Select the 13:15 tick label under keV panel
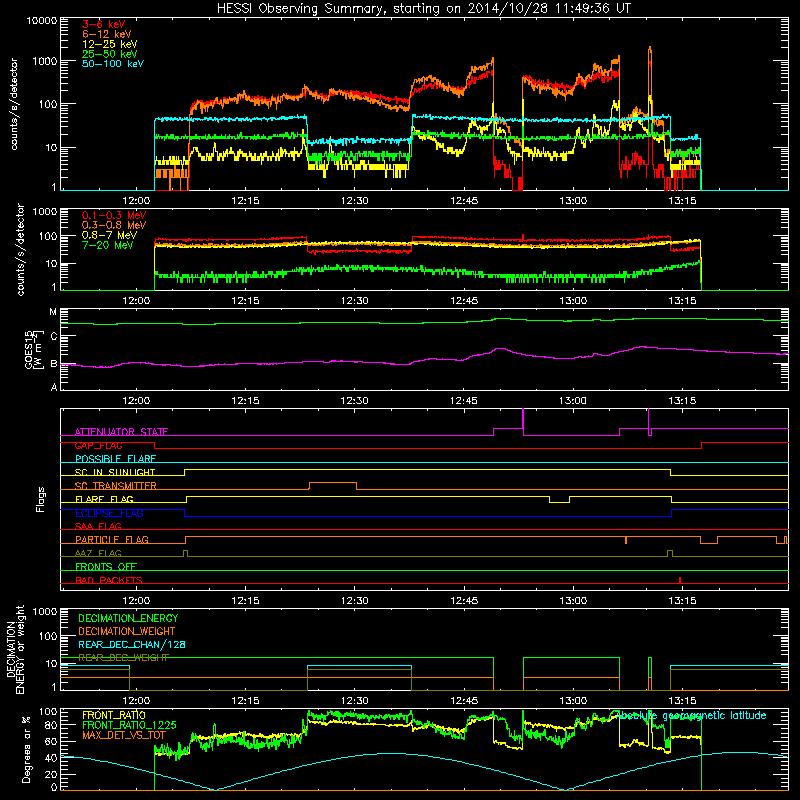The width and height of the screenshot is (800, 800). click(682, 201)
